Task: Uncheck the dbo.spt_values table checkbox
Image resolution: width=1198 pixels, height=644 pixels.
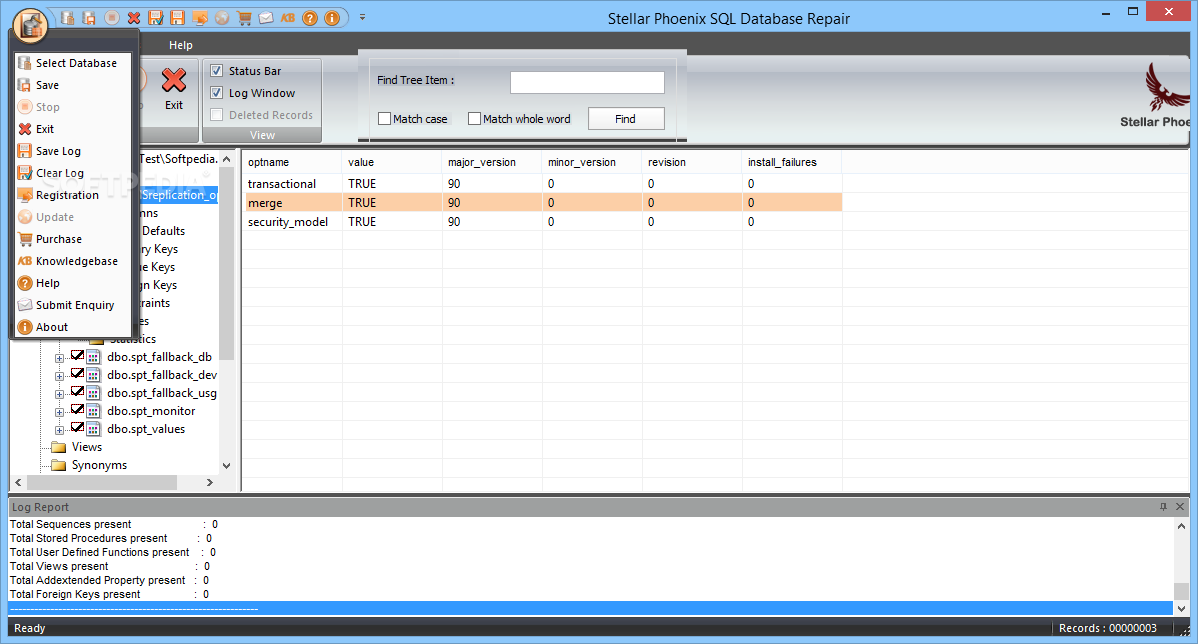Action: 77,428
